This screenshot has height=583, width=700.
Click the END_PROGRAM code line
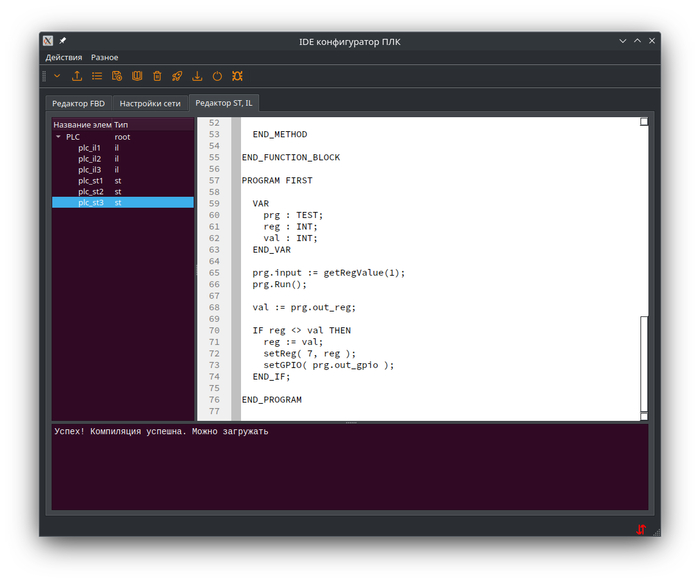coord(271,400)
